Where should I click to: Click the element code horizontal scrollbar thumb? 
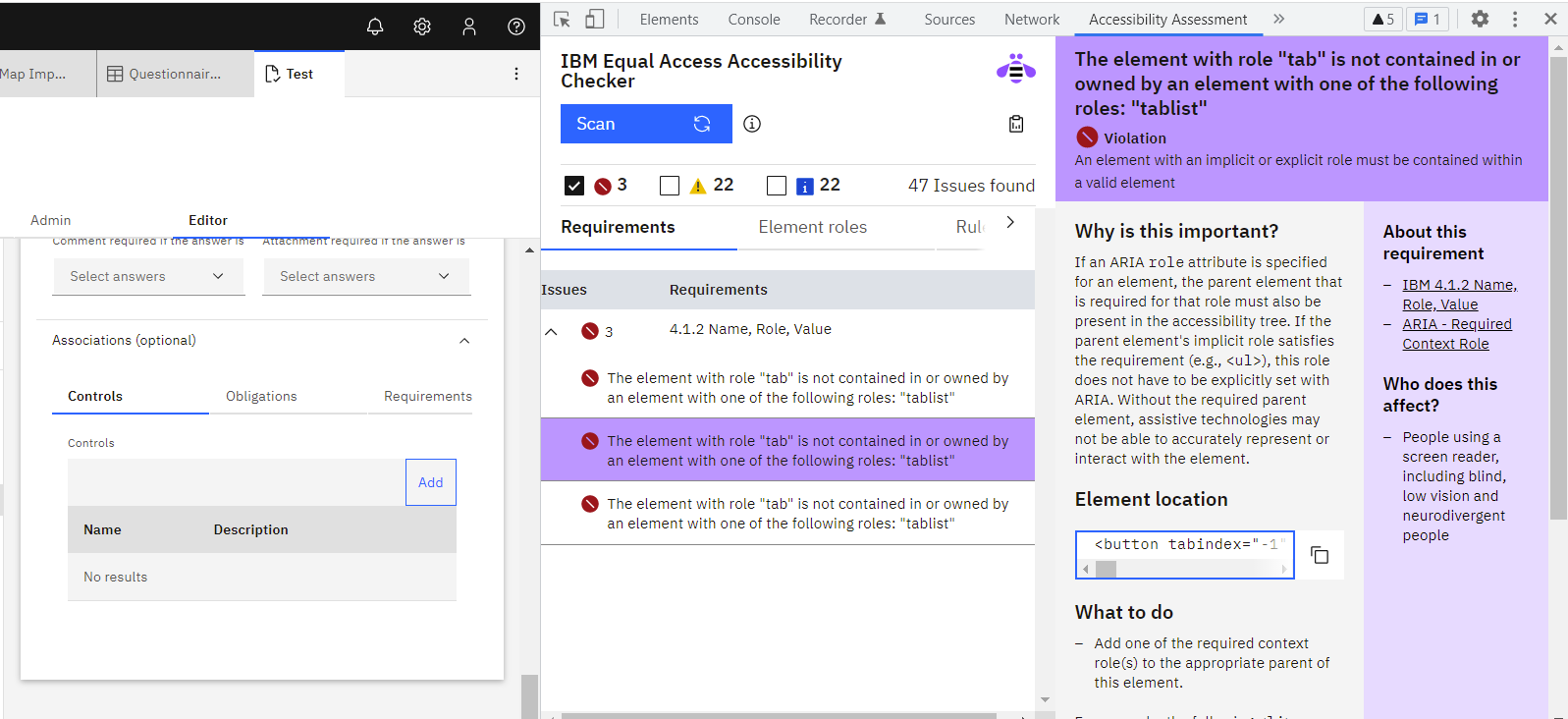[1107, 569]
